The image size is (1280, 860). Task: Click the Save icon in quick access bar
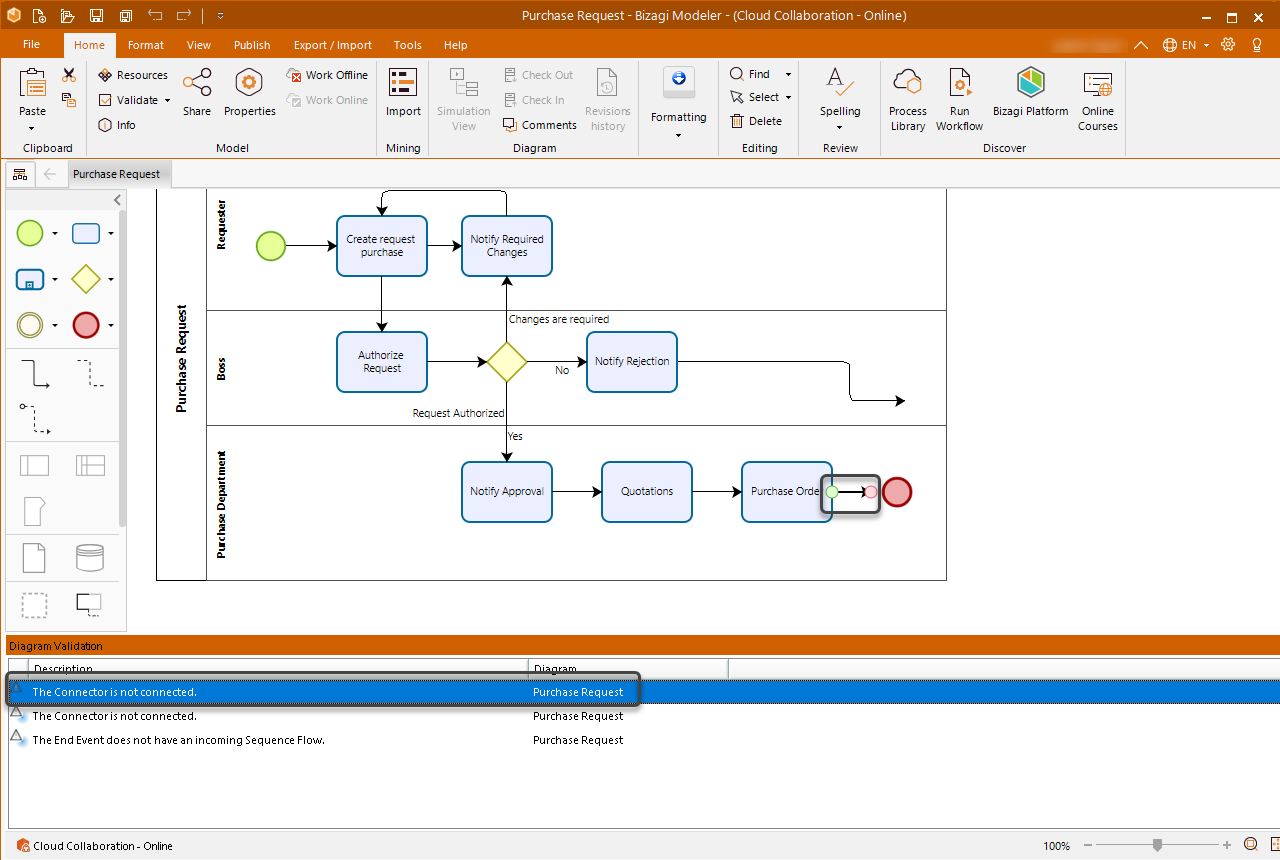(x=96, y=16)
